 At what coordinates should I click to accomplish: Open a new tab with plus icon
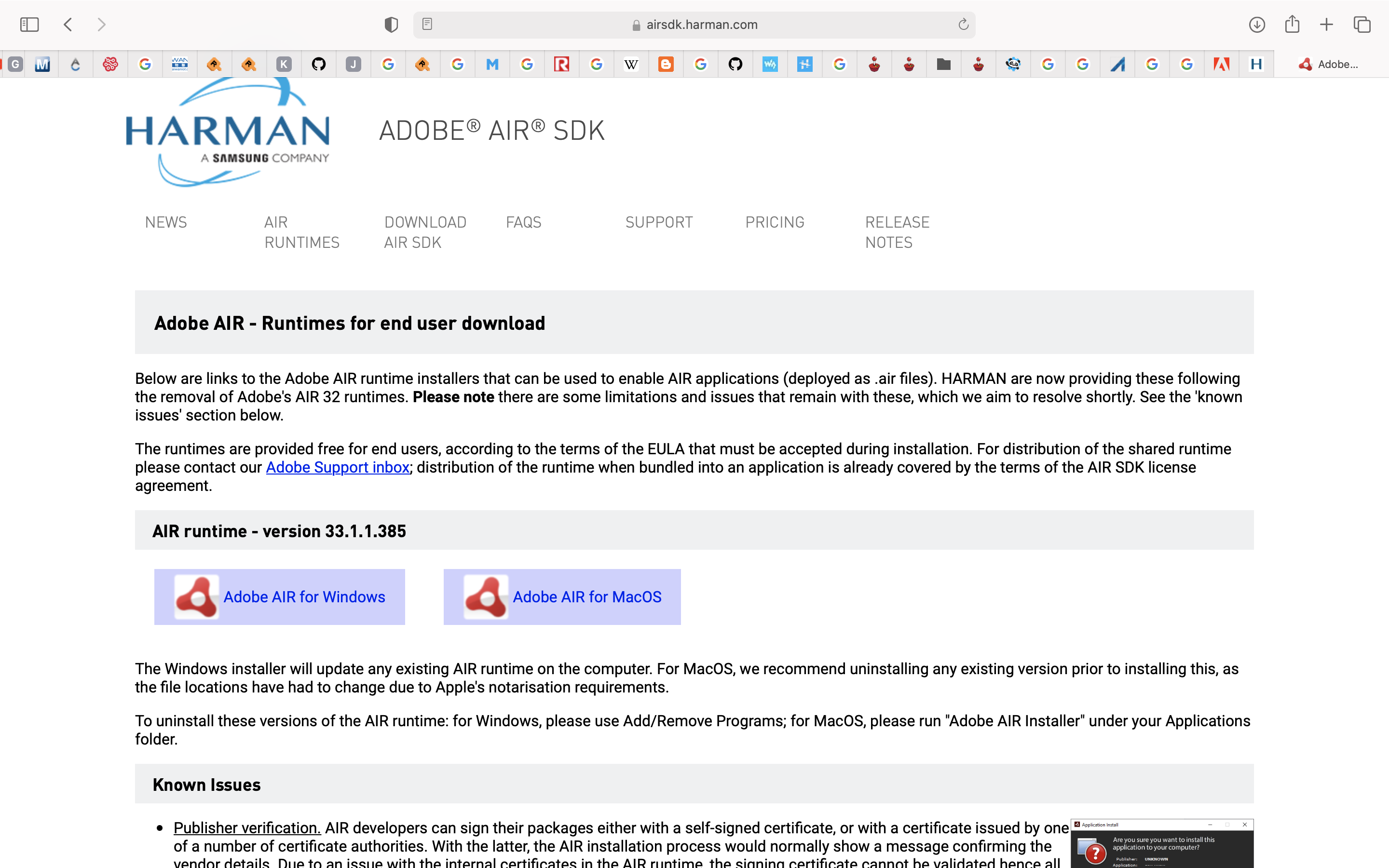point(1326,25)
